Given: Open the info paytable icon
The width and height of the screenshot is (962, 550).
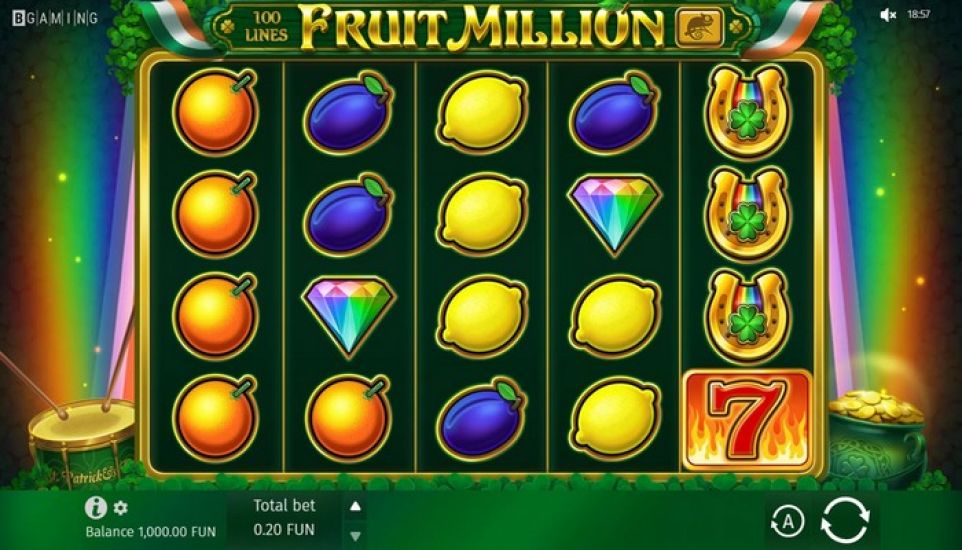Looking at the screenshot, I should [96, 508].
